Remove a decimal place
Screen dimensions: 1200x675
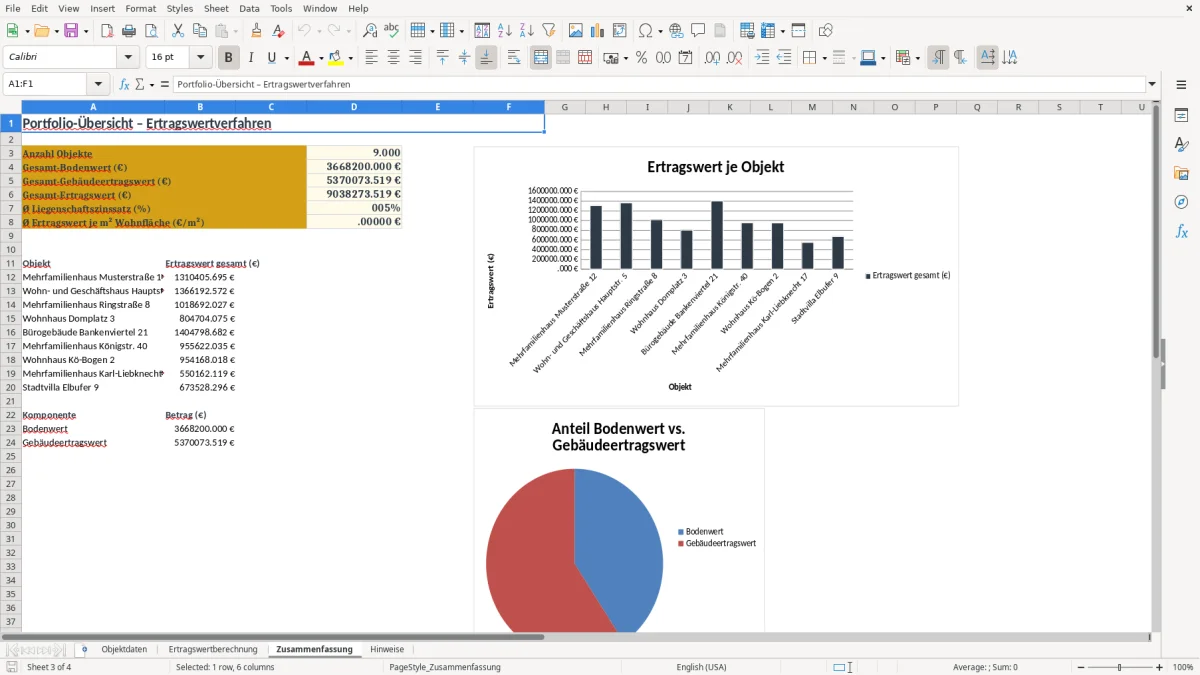coord(734,58)
